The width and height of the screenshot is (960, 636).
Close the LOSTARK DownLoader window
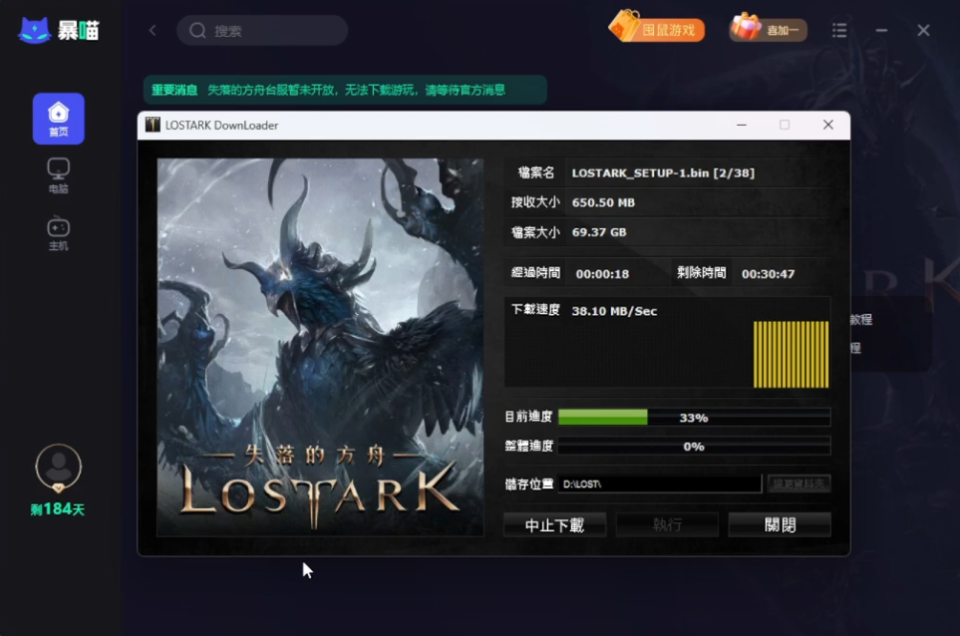point(828,125)
